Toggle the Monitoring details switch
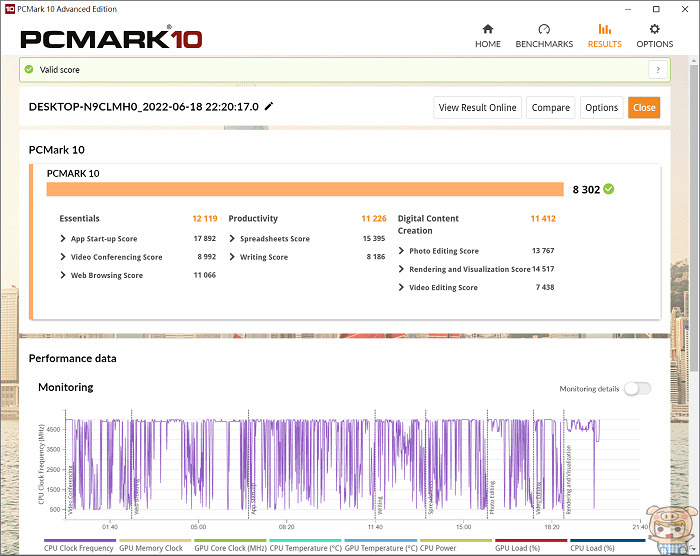This screenshot has width=700, height=556. [637, 389]
